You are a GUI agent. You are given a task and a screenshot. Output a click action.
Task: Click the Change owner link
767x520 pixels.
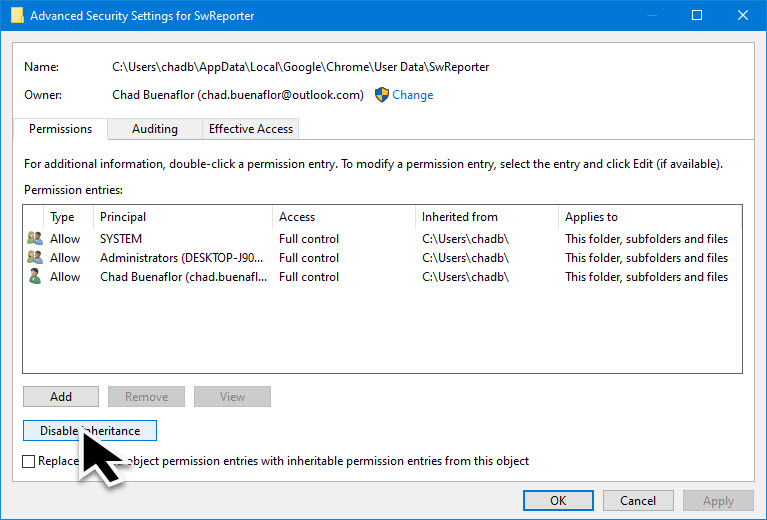click(x=412, y=94)
